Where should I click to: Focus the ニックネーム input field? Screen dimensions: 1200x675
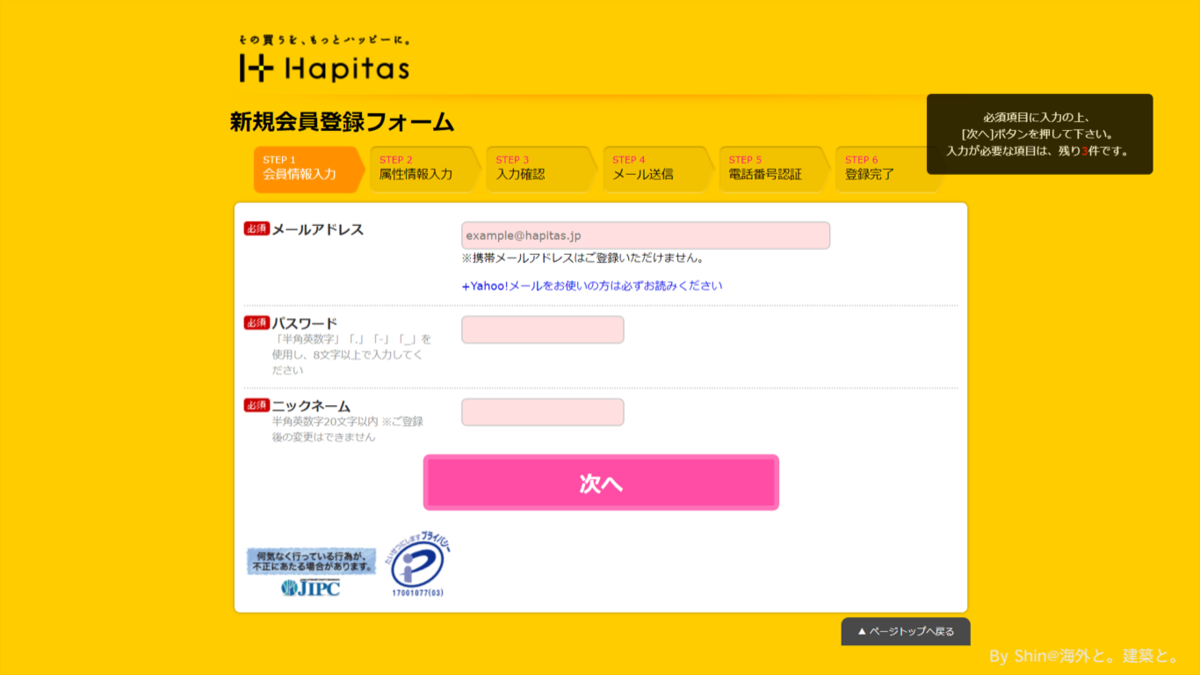(x=542, y=412)
